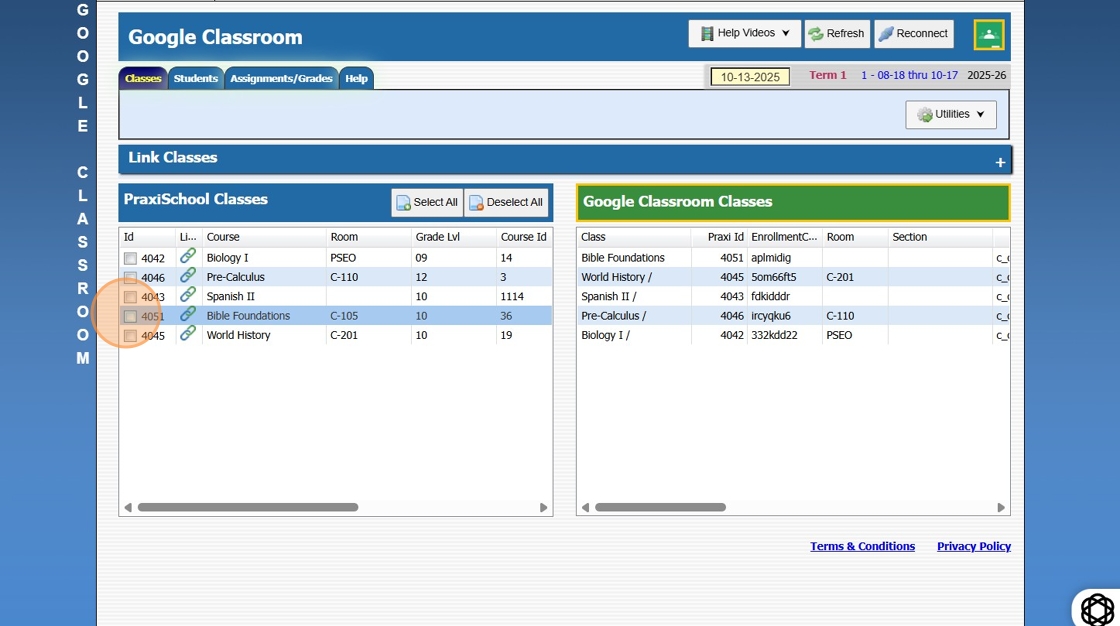Click link icon for Pre-Calculus row

point(188,275)
